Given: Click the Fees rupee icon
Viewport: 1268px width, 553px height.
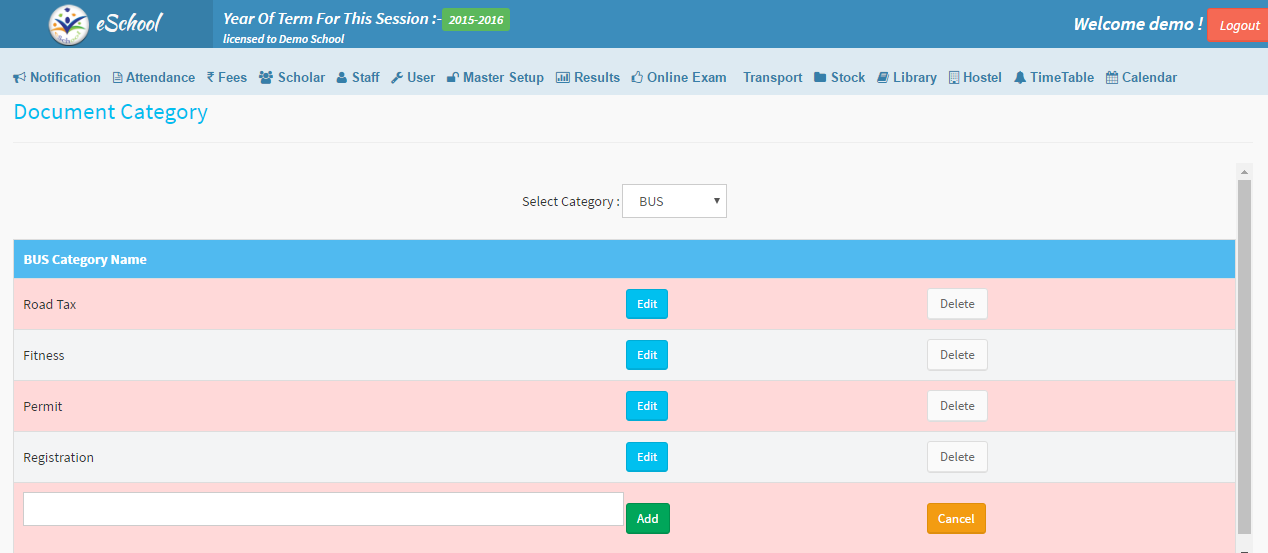Looking at the screenshot, I should tap(210, 78).
